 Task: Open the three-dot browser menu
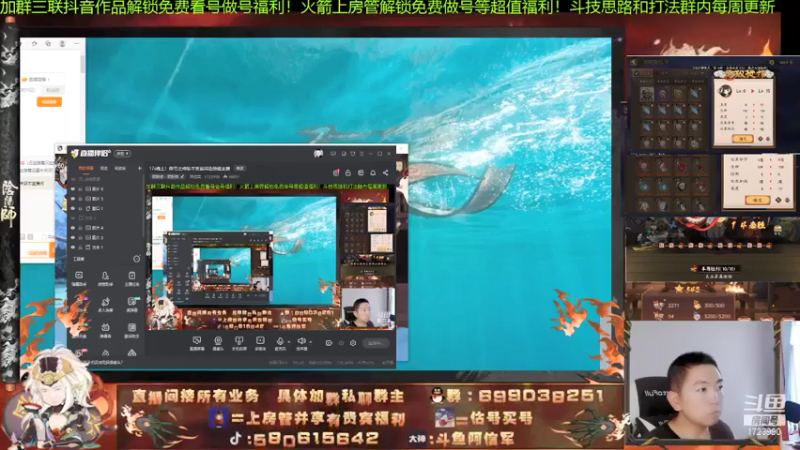77,44
